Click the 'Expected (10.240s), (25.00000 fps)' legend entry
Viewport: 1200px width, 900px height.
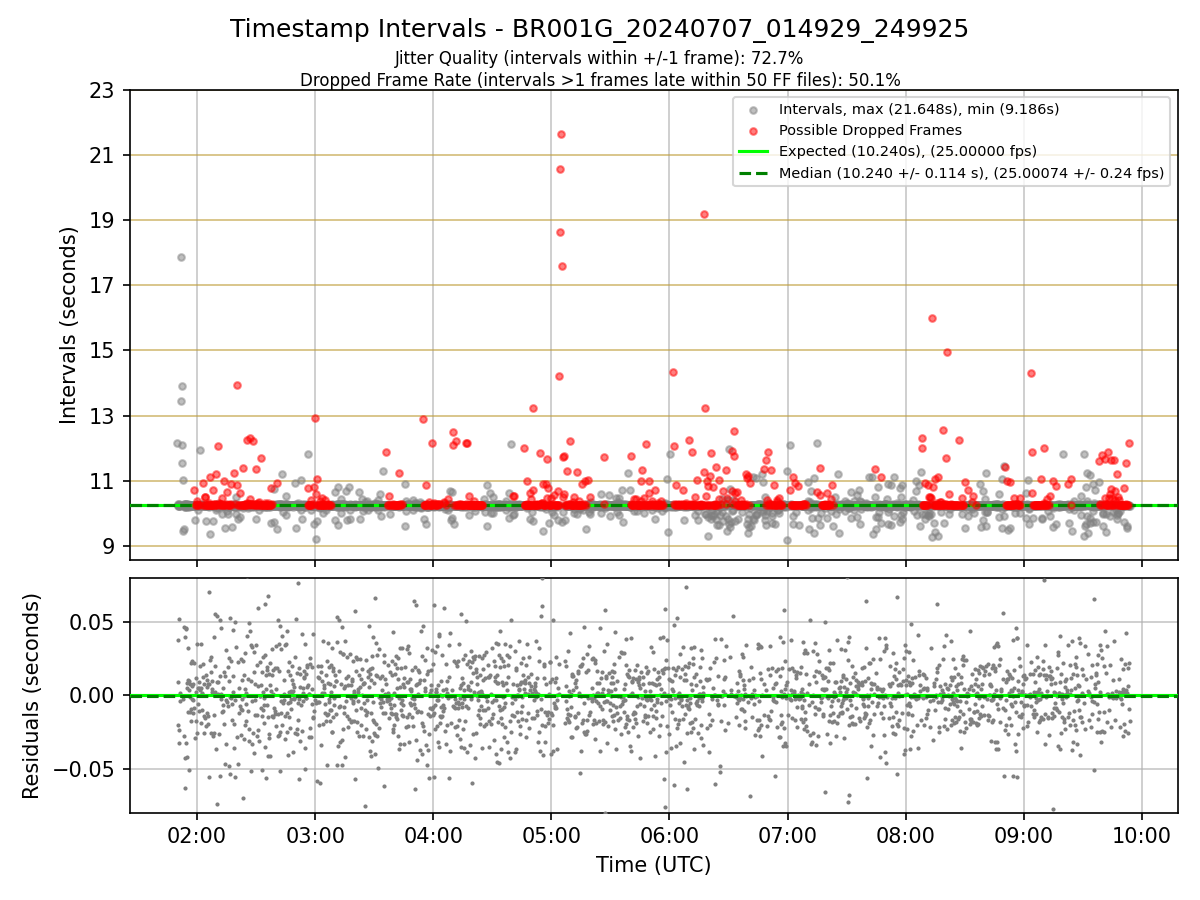pyautogui.click(x=907, y=151)
